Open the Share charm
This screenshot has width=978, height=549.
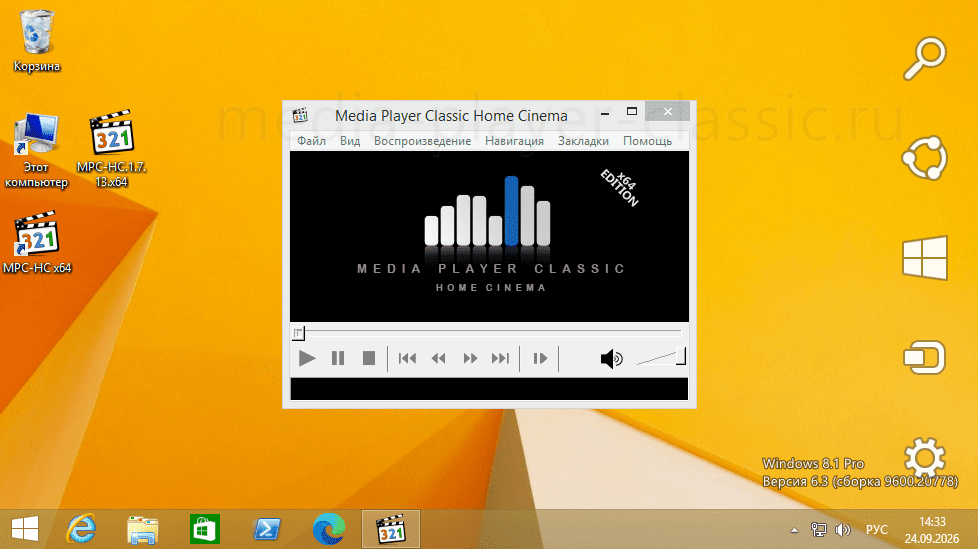click(x=925, y=158)
